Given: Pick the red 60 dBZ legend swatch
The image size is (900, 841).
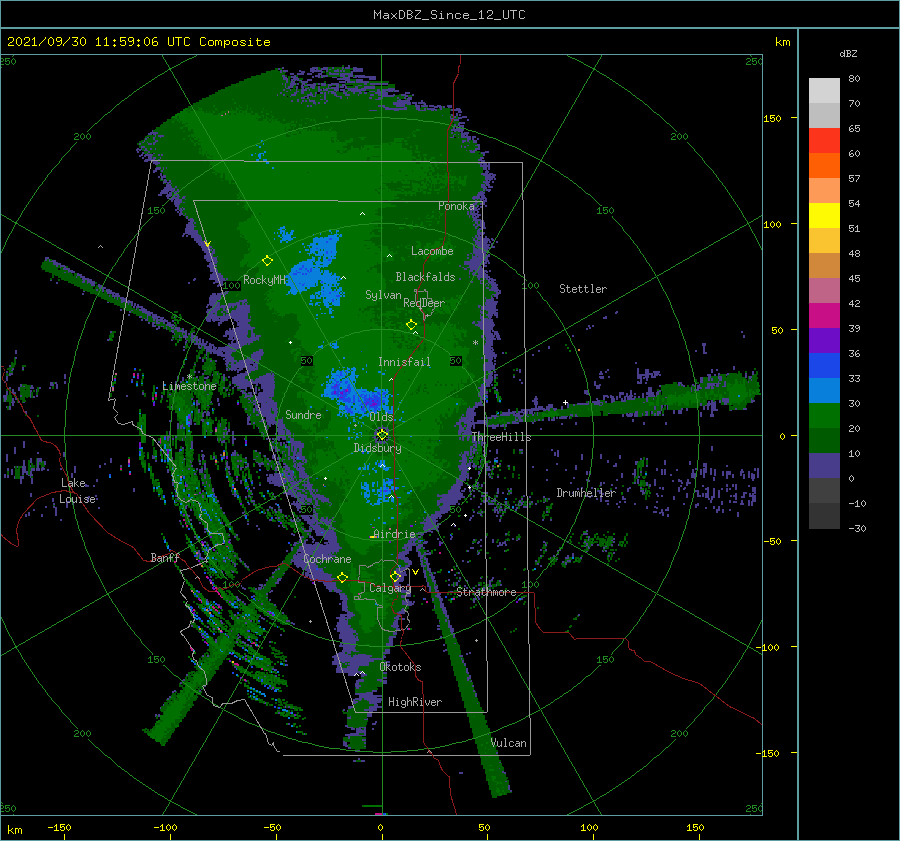Looking at the screenshot, I should (x=824, y=140).
